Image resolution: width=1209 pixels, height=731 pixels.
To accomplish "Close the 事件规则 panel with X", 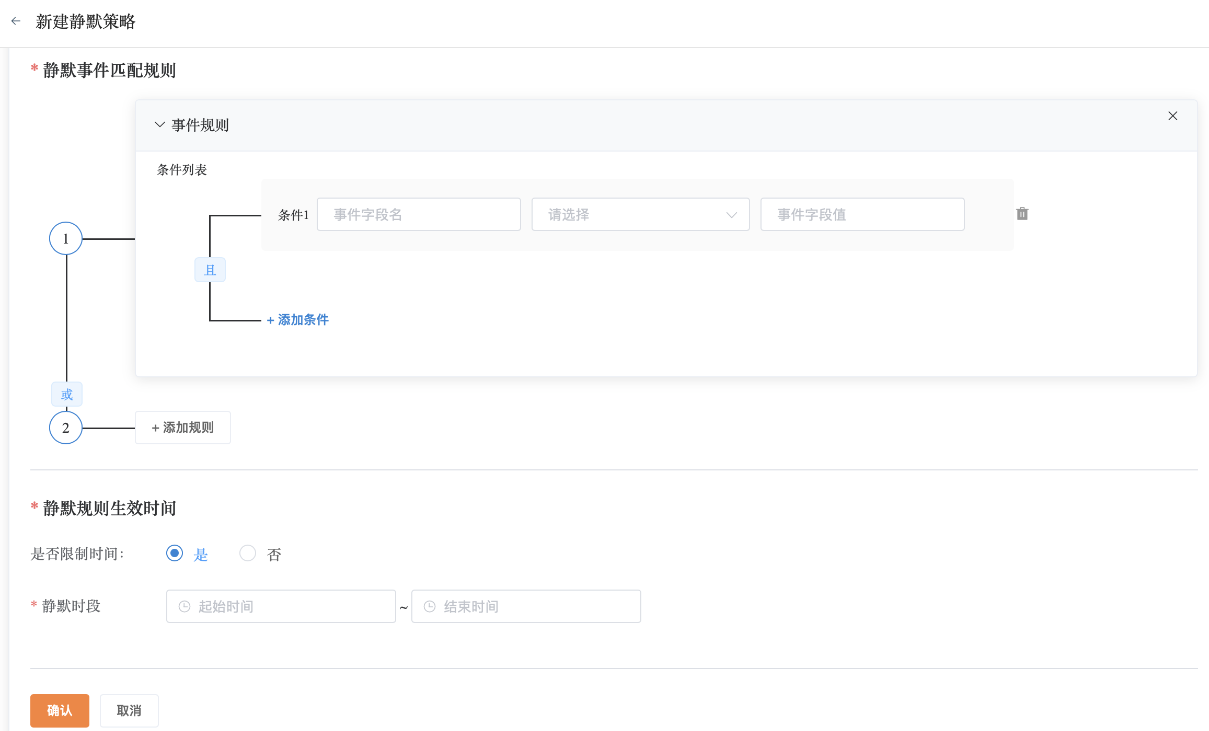I will 1173,116.
